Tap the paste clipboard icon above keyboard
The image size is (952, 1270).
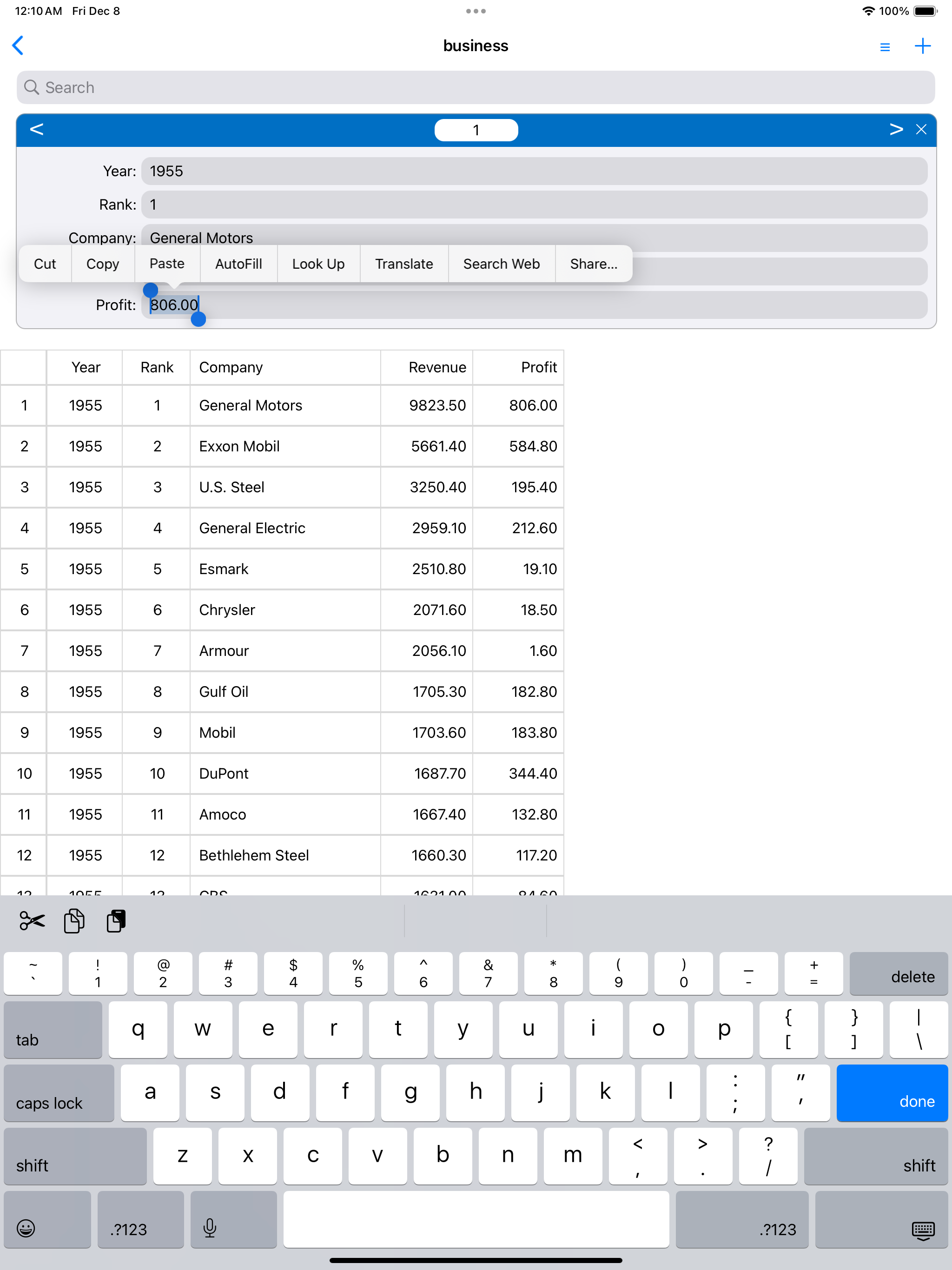116,921
